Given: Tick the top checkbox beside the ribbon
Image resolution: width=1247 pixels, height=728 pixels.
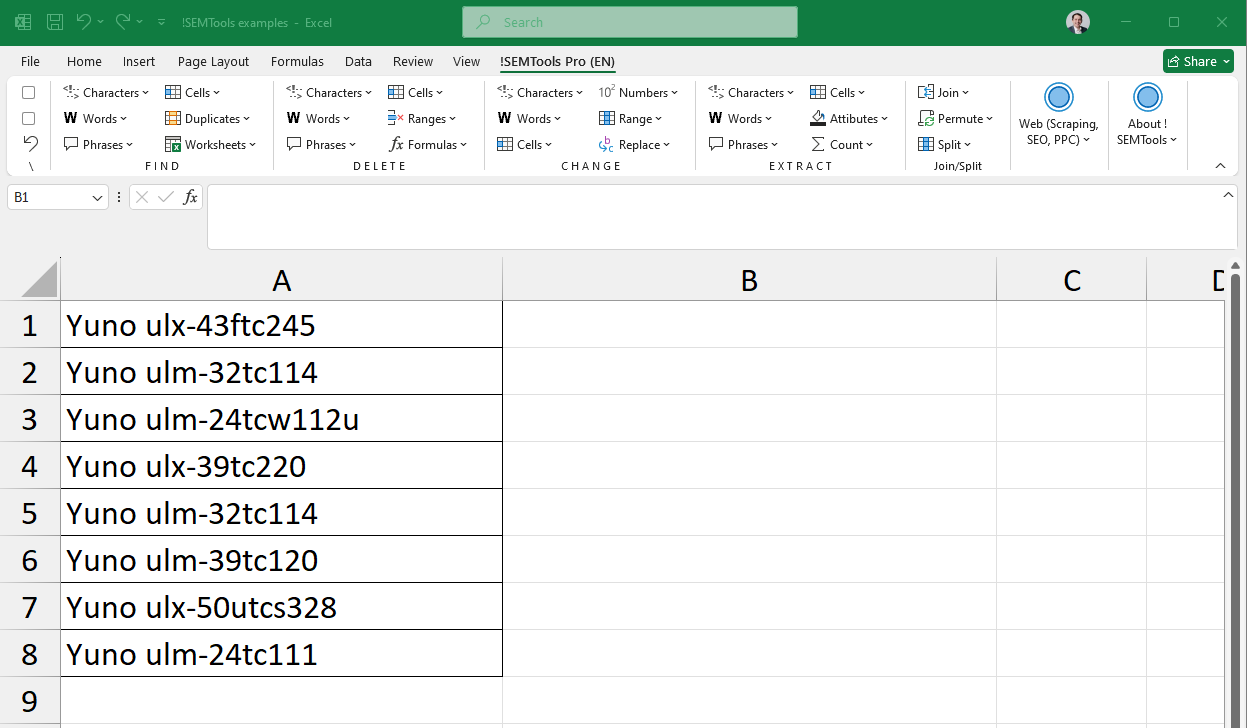Looking at the screenshot, I should (28, 92).
